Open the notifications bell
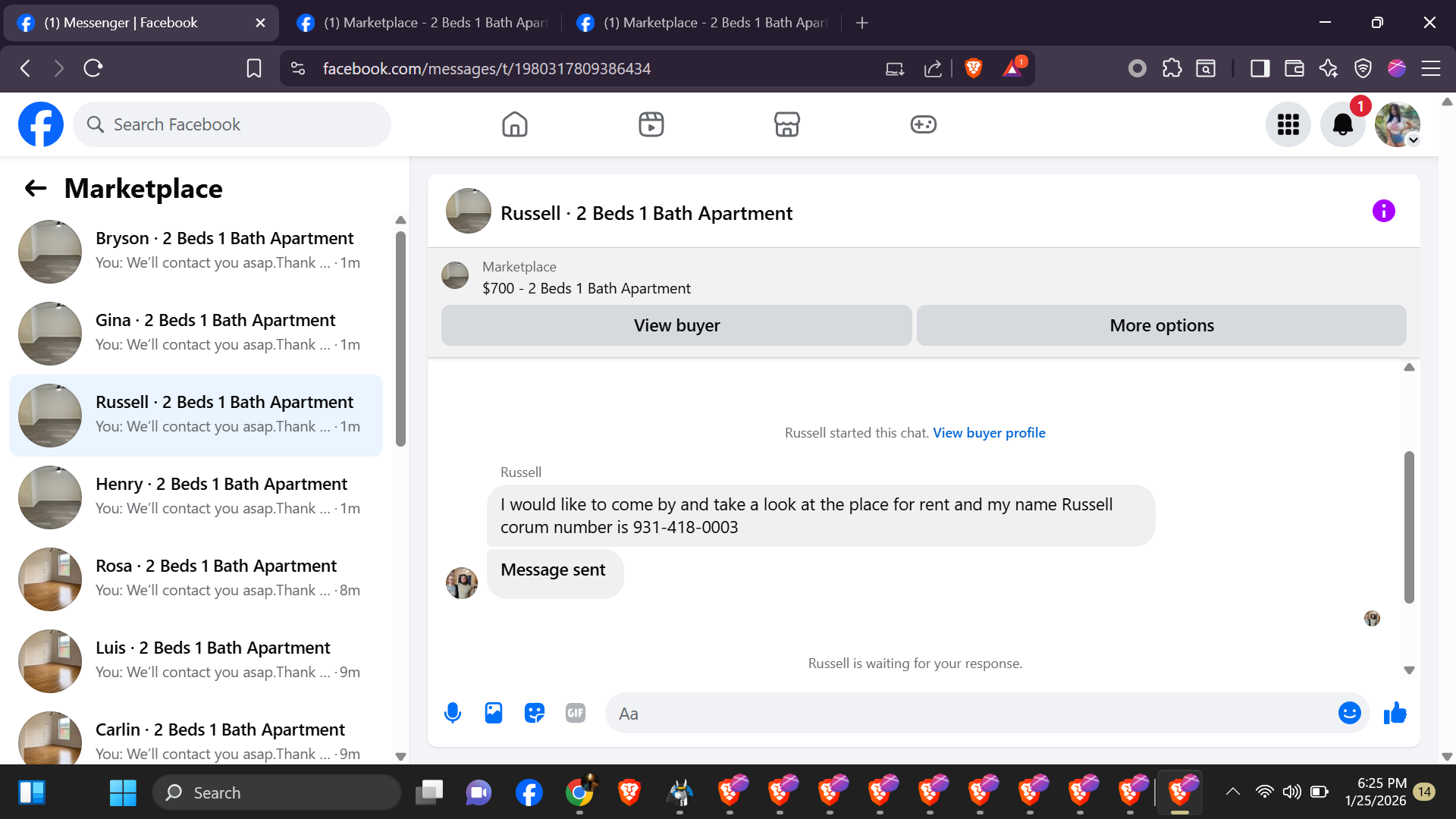This screenshot has height=819, width=1456. (1342, 124)
